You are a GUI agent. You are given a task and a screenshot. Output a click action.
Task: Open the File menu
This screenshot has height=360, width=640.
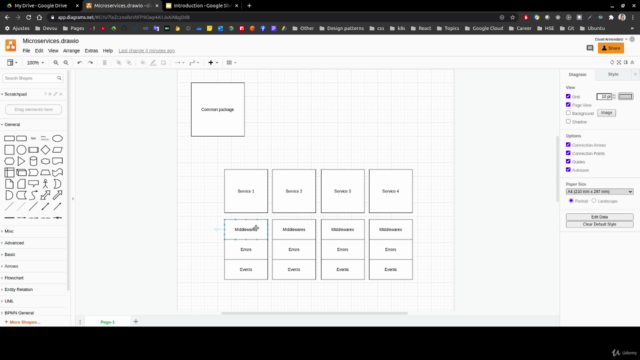[26, 51]
